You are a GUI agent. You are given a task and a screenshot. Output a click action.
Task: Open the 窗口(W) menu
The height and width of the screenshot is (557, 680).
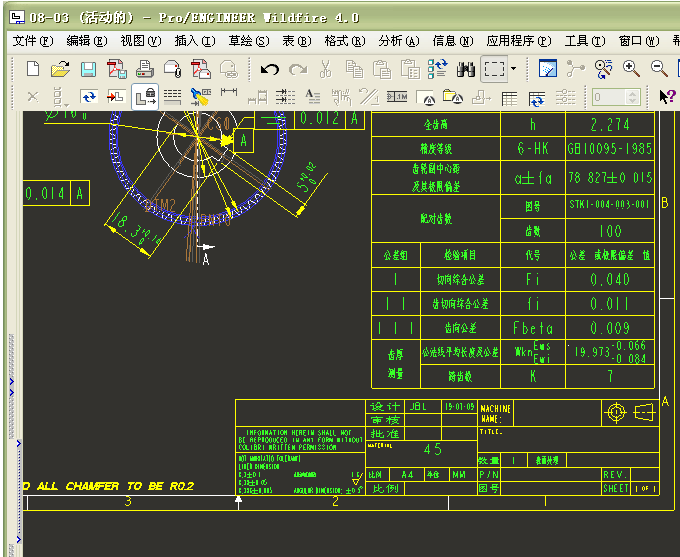(x=639, y=41)
